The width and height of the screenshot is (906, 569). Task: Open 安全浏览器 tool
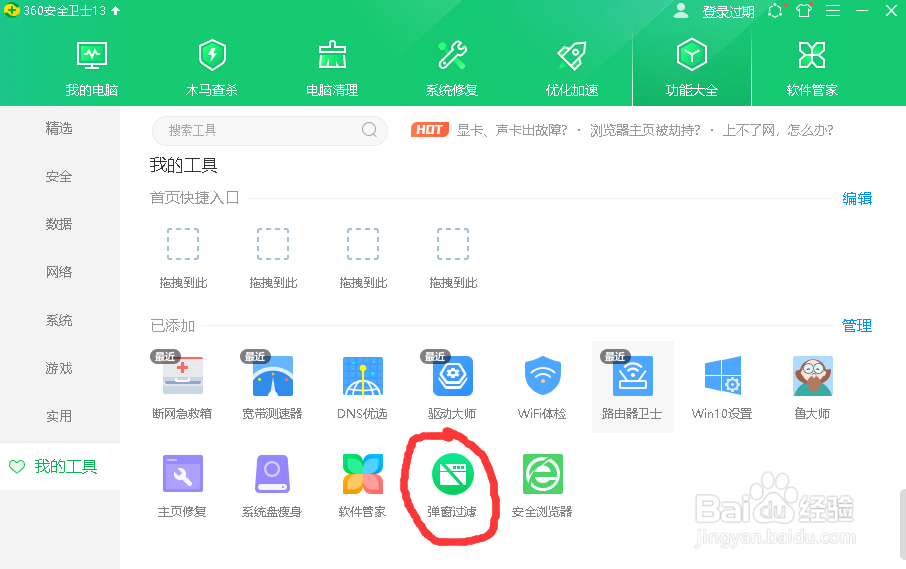pyautogui.click(x=542, y=486)
